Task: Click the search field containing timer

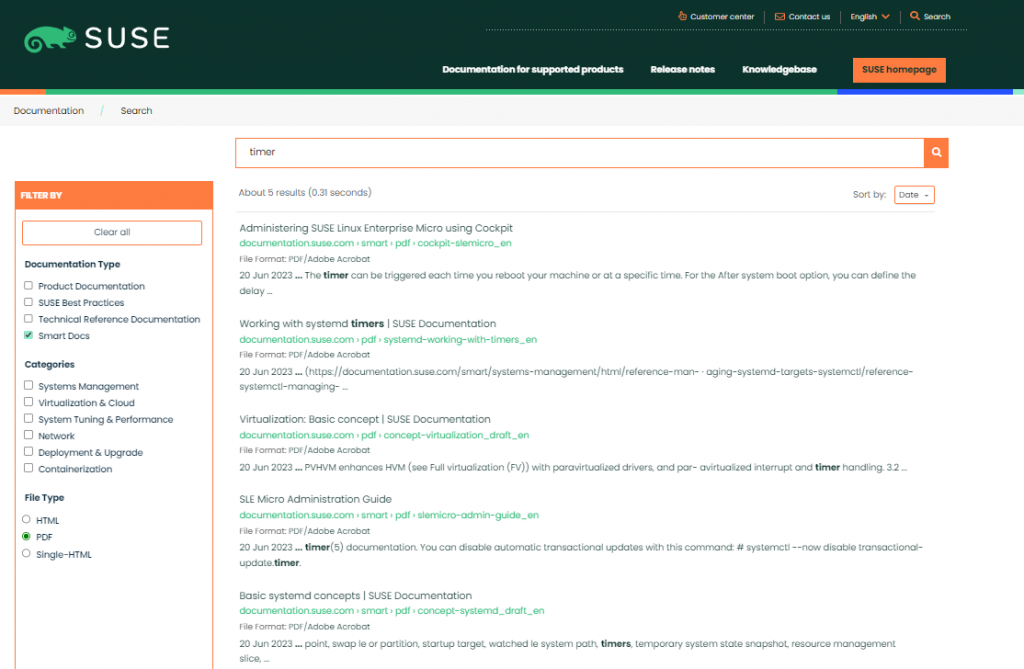Action: click(580, 152)
